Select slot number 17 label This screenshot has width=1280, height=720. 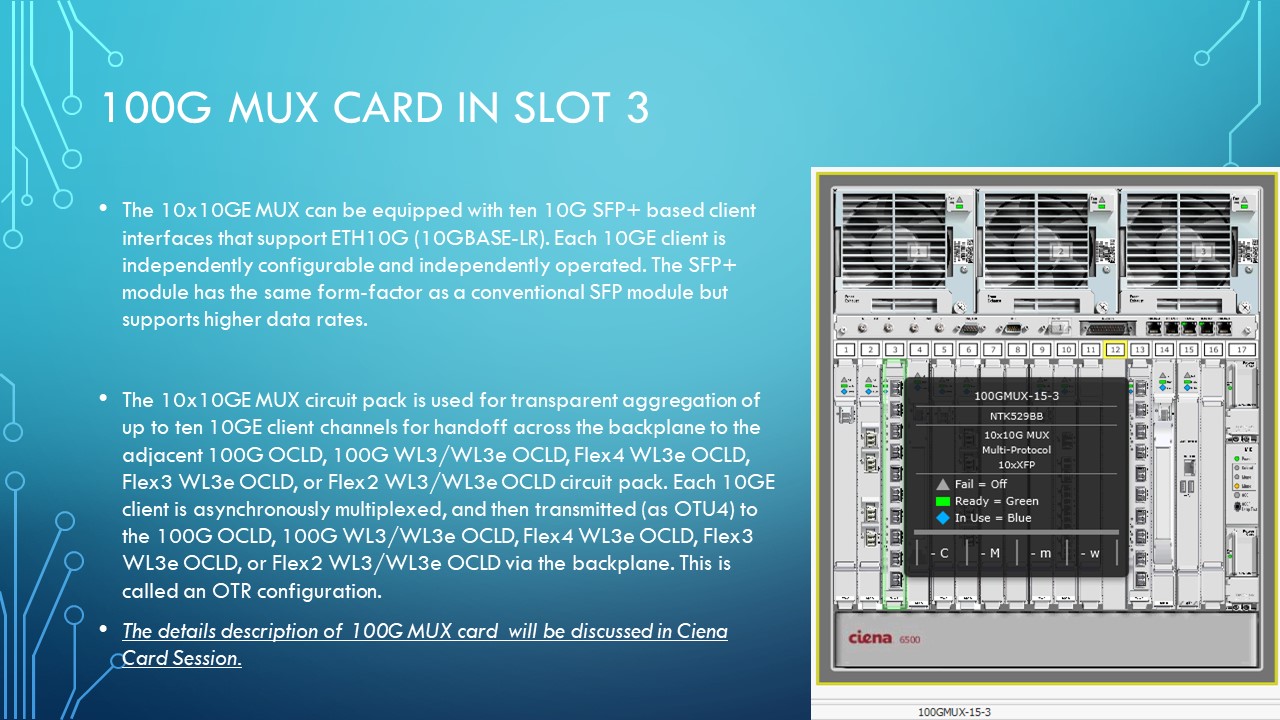[1241, 349]
